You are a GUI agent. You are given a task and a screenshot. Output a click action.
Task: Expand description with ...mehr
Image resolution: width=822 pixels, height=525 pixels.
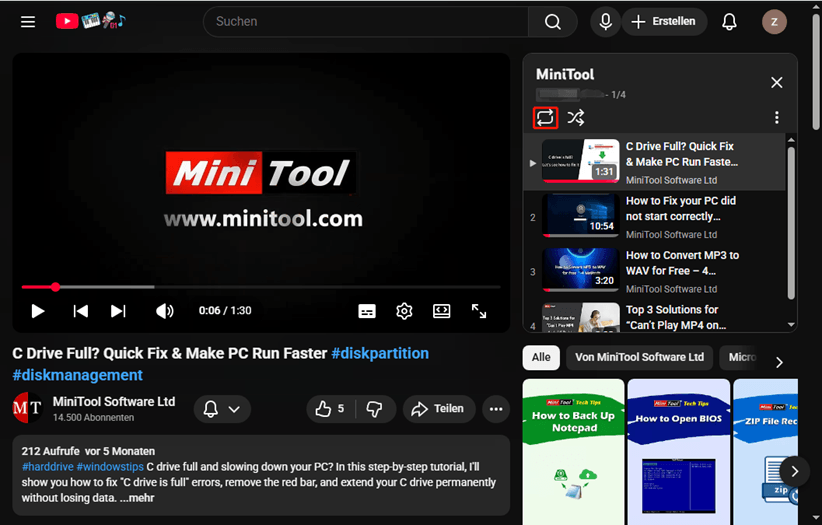137,498
